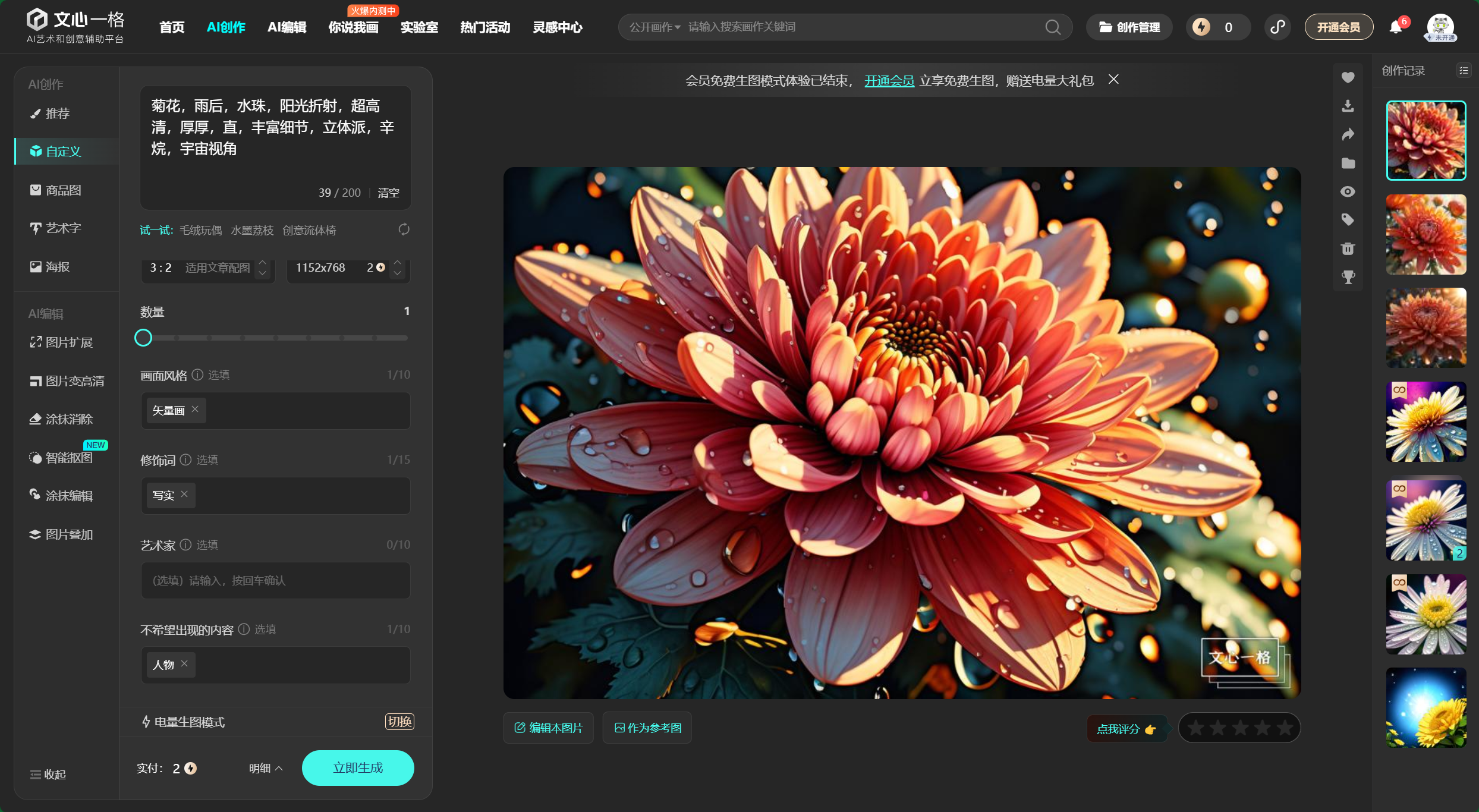Expand the 明细 cost details
The image size is (1479, 812).
(x=266, y=768)
